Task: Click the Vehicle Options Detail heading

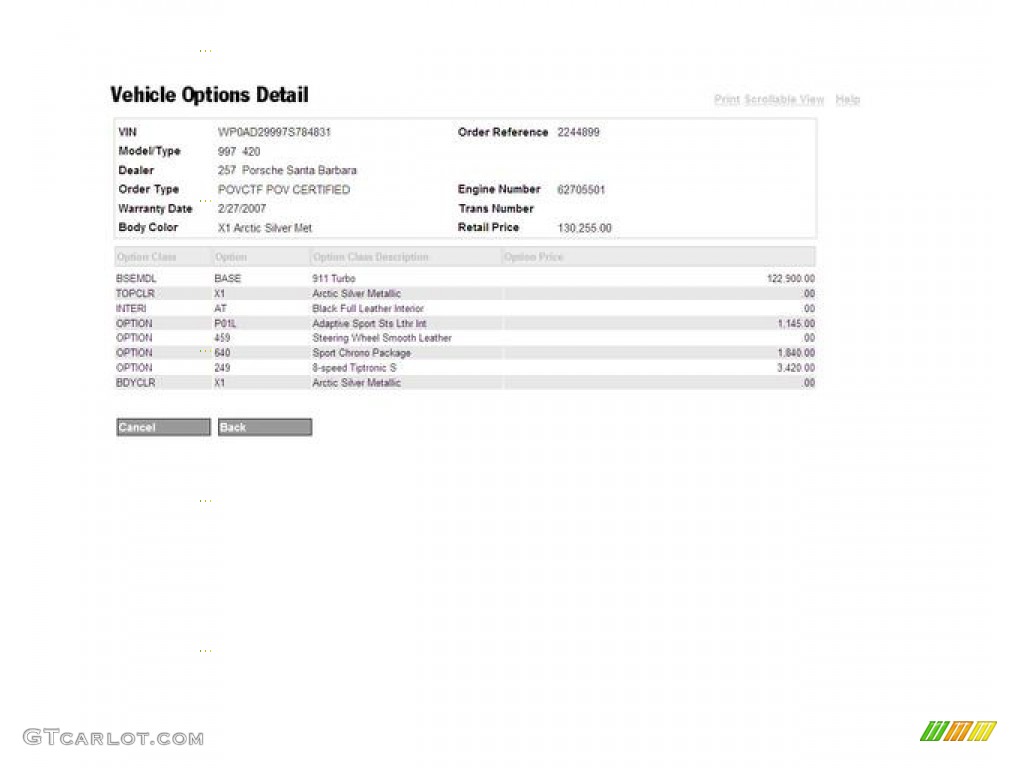Action: 209,95
